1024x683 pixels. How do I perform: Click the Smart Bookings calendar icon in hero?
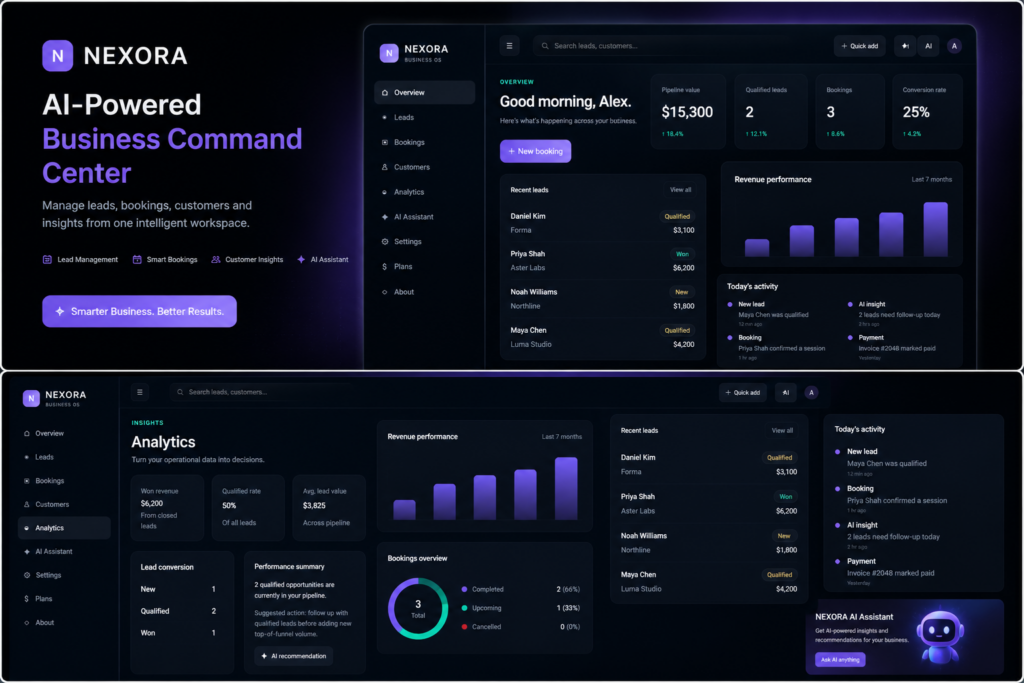137,259
